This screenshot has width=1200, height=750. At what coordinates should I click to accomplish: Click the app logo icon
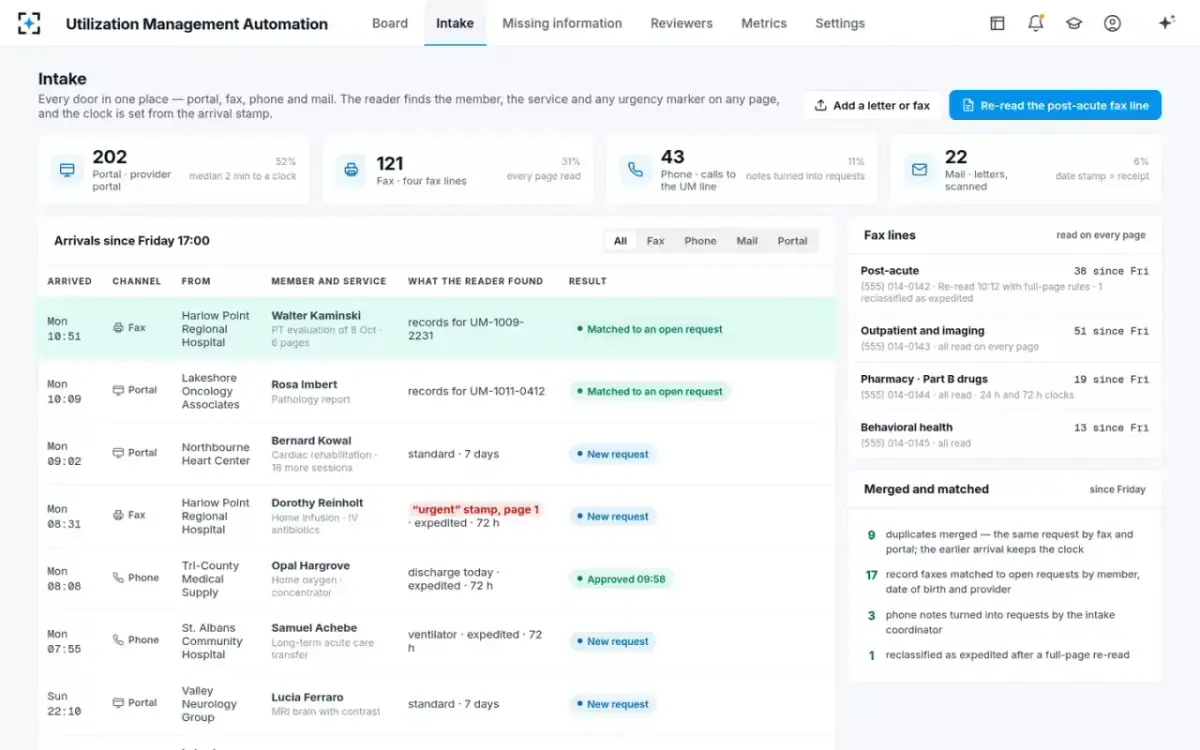30,23
